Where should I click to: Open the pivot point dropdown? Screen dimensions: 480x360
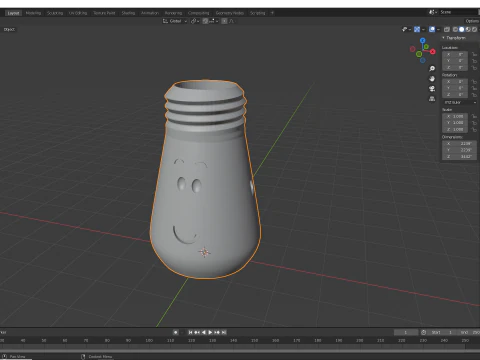coord(195,21)
